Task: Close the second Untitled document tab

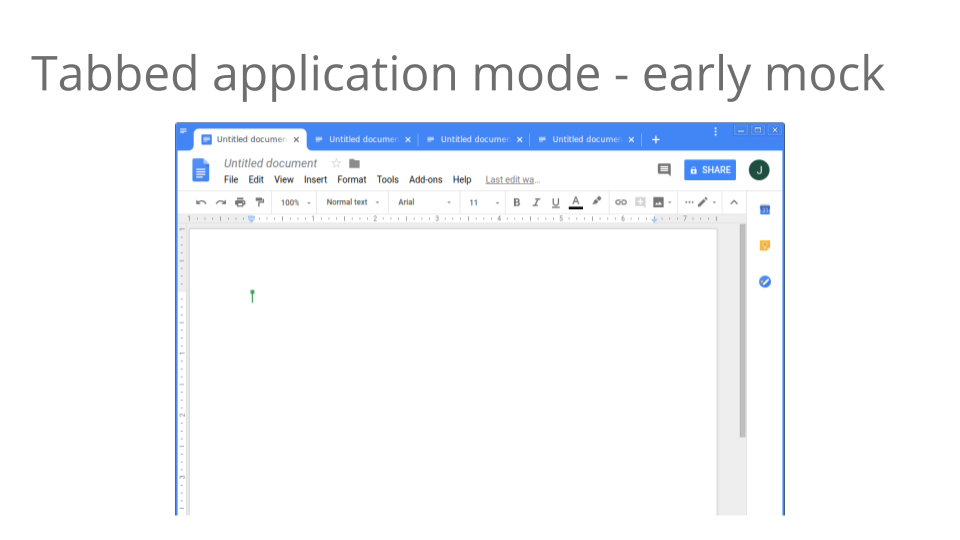Action: (x=408, y=140)
